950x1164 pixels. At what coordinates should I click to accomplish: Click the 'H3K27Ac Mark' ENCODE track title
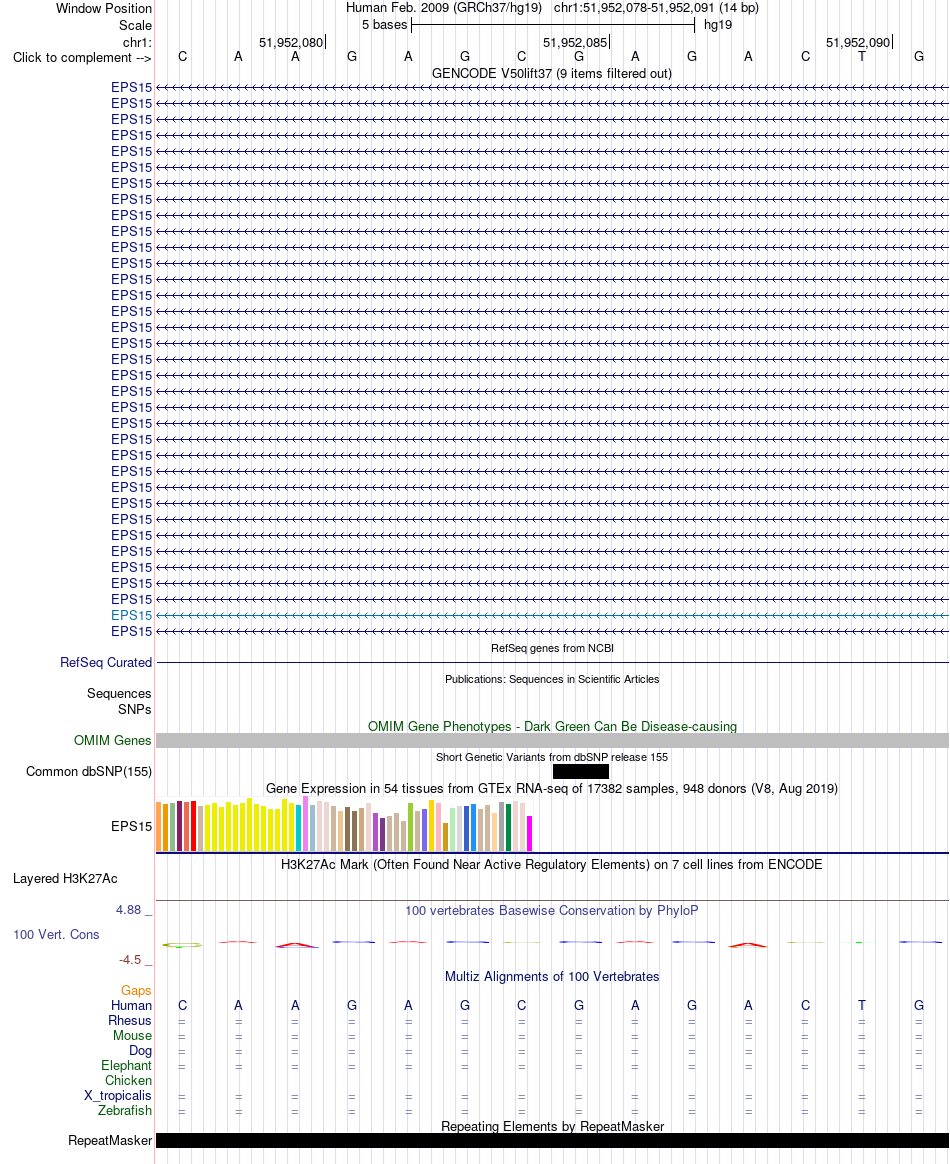click(551, 864)
